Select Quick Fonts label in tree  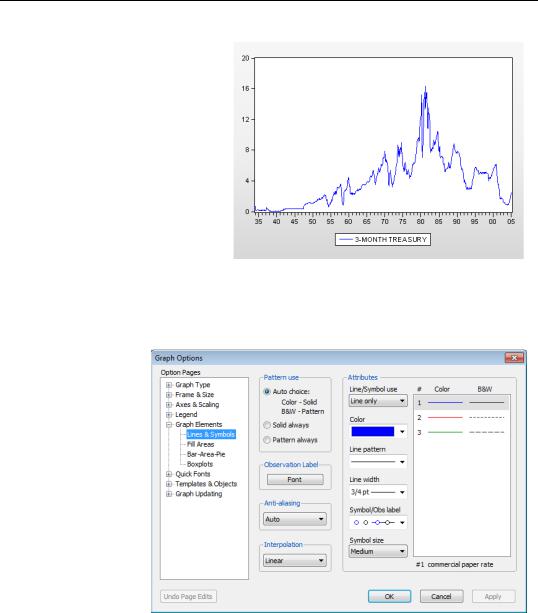[x=193, y=474]
